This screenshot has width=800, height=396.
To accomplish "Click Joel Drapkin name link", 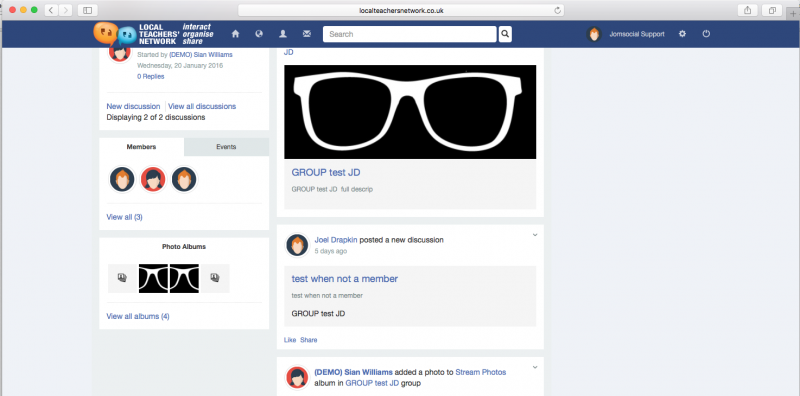I will 336,240.
